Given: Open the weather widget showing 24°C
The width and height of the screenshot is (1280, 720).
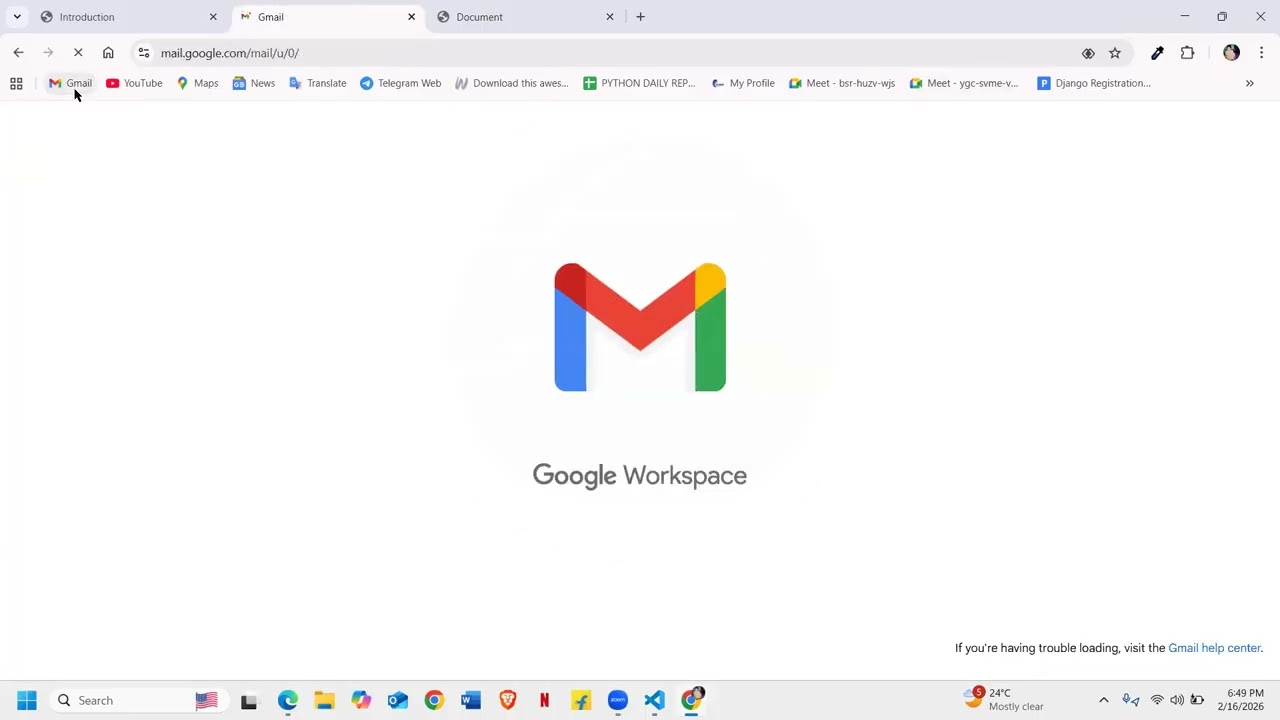Looking at the screenshot, I should (1004, 699).
